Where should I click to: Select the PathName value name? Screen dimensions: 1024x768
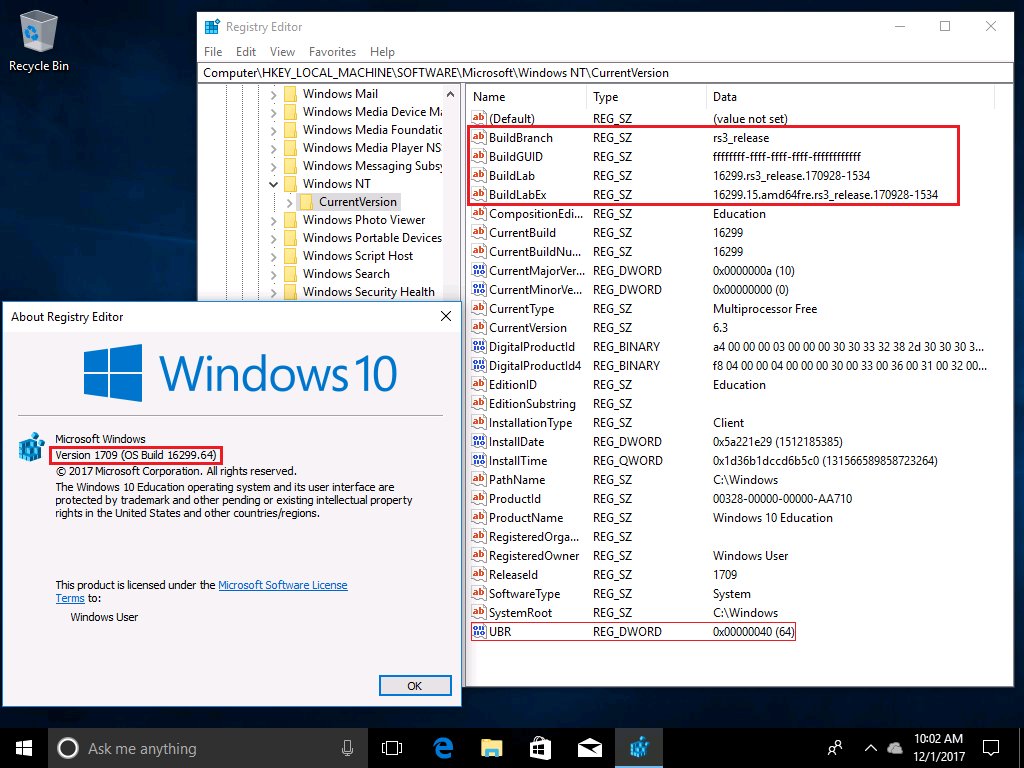[x=517, y=479]
